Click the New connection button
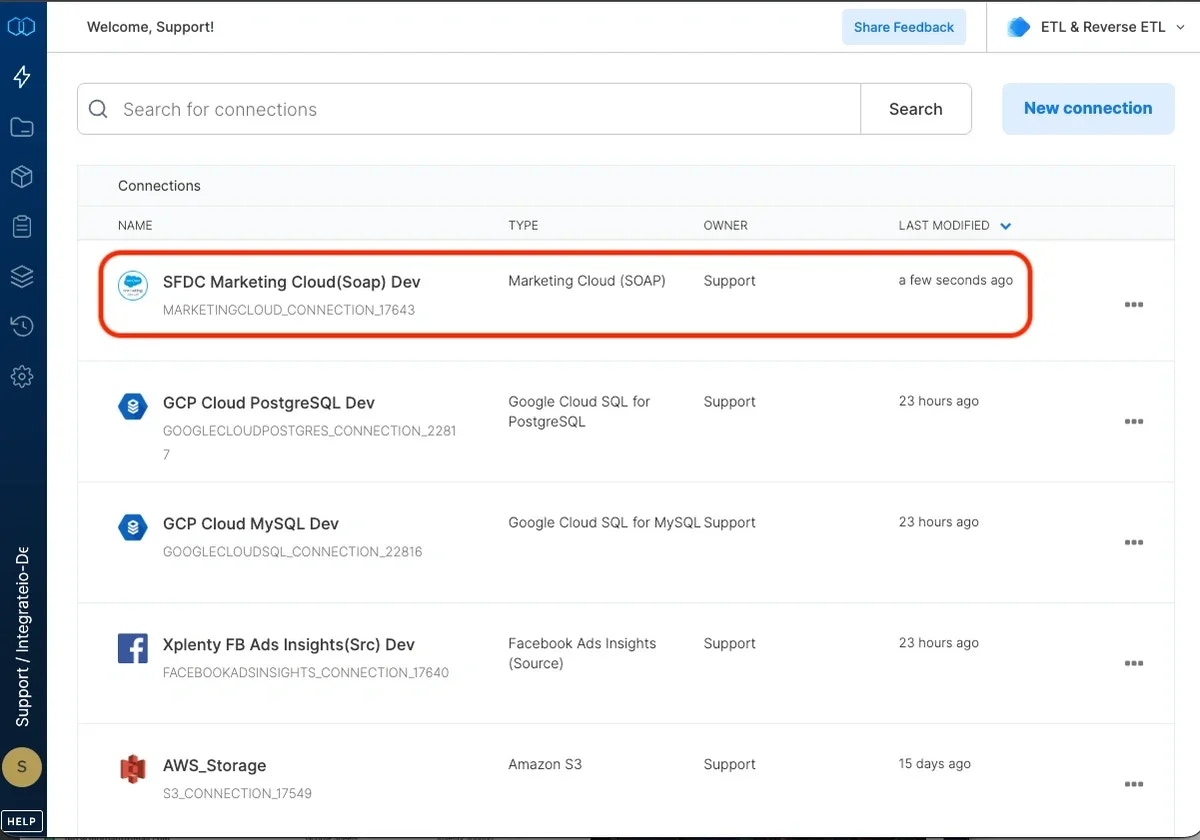Screen dimensions: 1200x840 pyautogui.click(x=1088, y=108)
